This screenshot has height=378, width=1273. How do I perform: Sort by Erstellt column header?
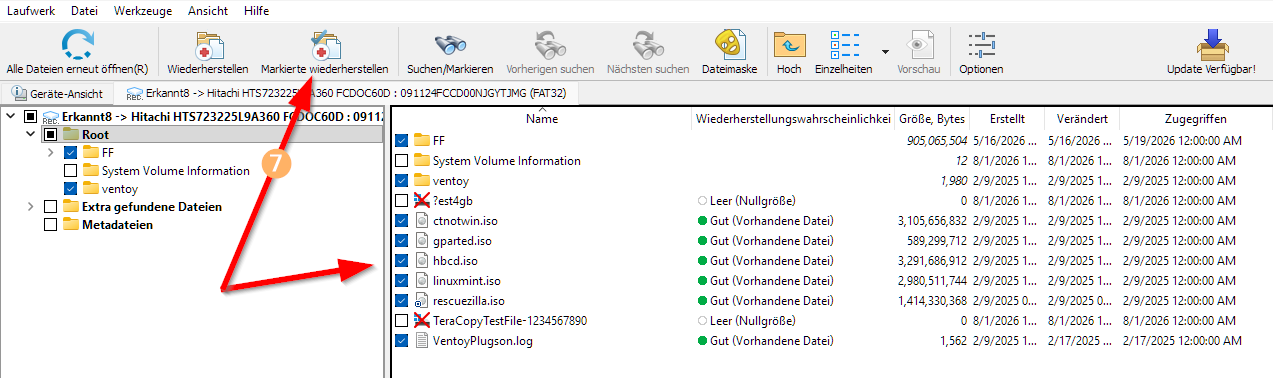(x=1006, y=119)
